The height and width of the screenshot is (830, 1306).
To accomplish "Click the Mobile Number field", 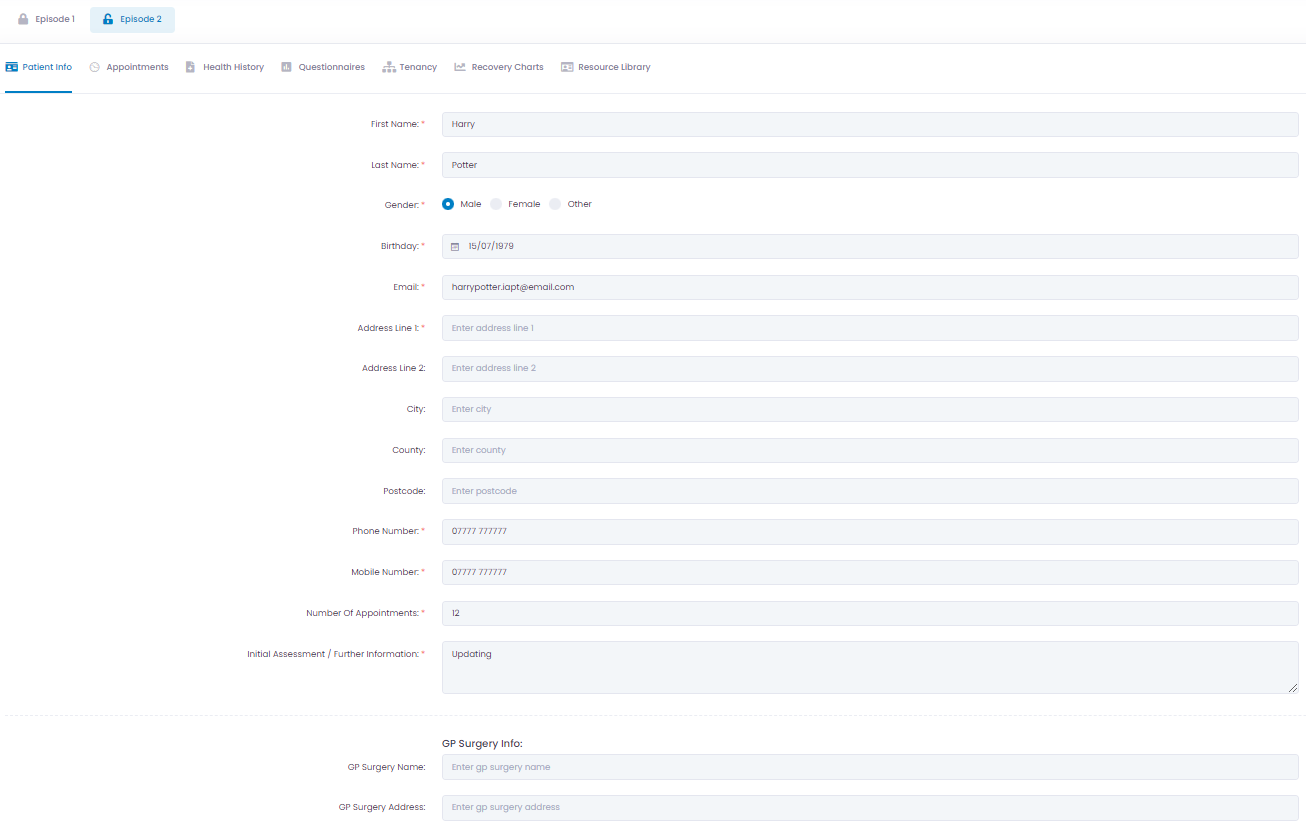I will [x=870, y=572].
